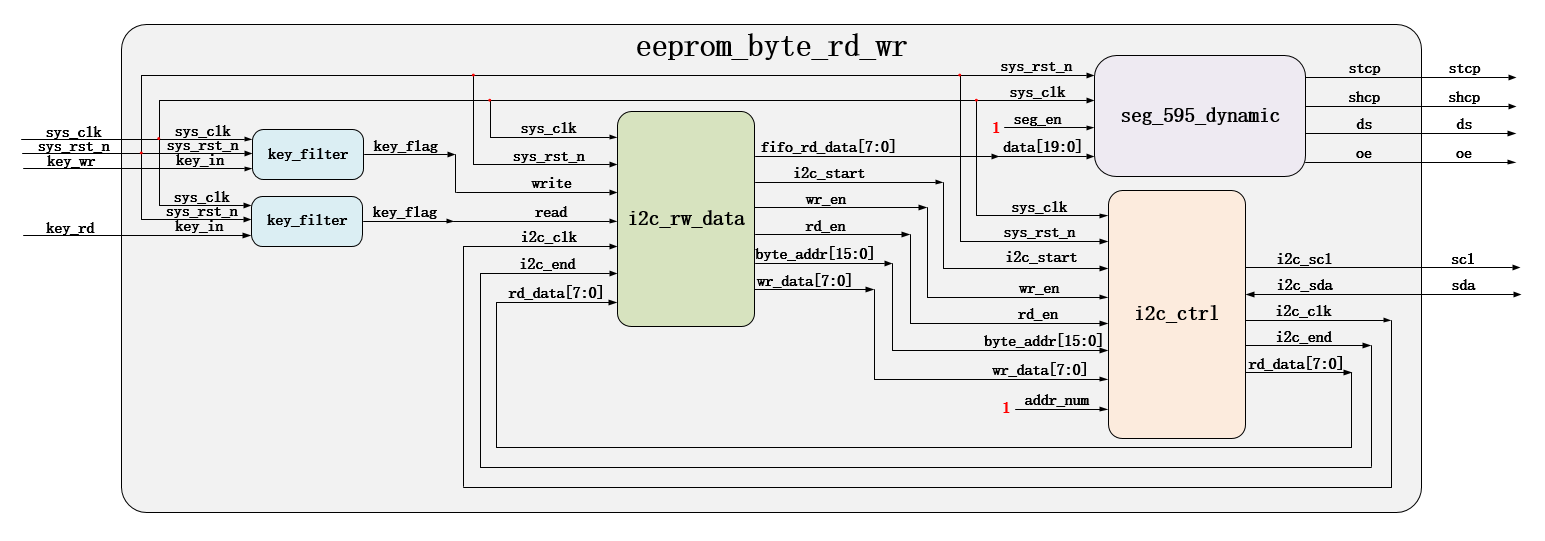Click the stcp label next to seg_595_dynamic

tap(1364, 69)
